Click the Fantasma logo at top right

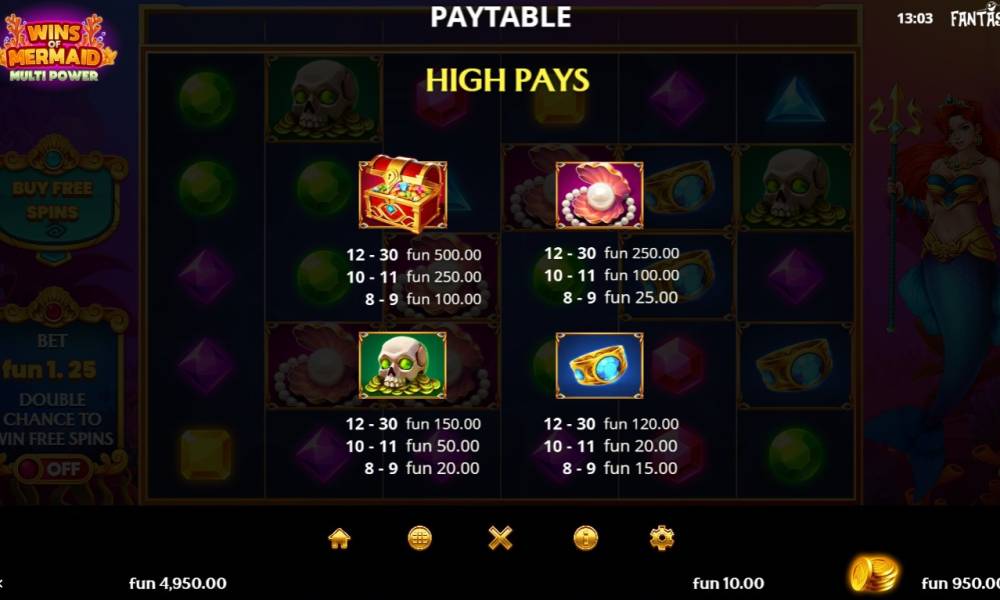[975, 18]
